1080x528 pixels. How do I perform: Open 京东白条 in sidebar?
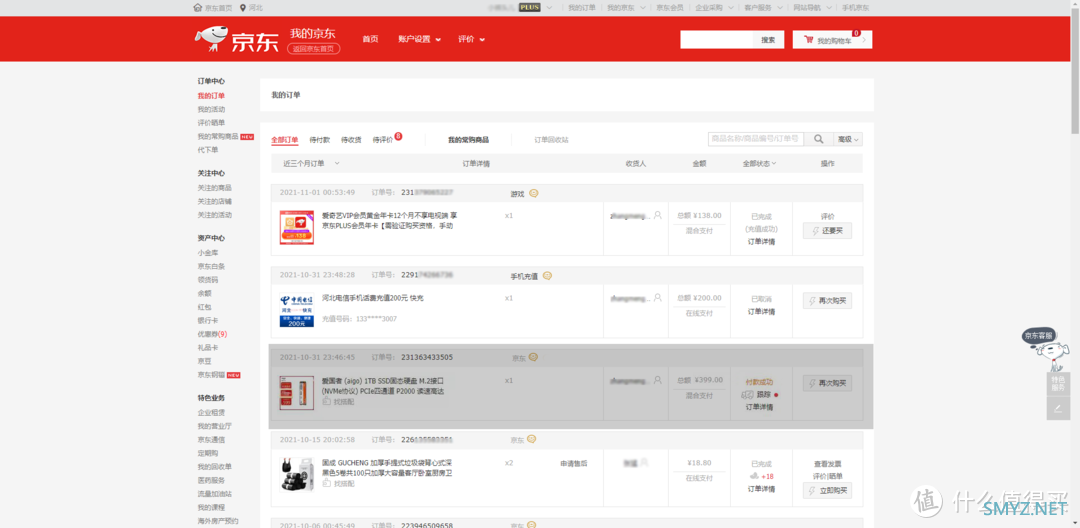coord(211,266)
